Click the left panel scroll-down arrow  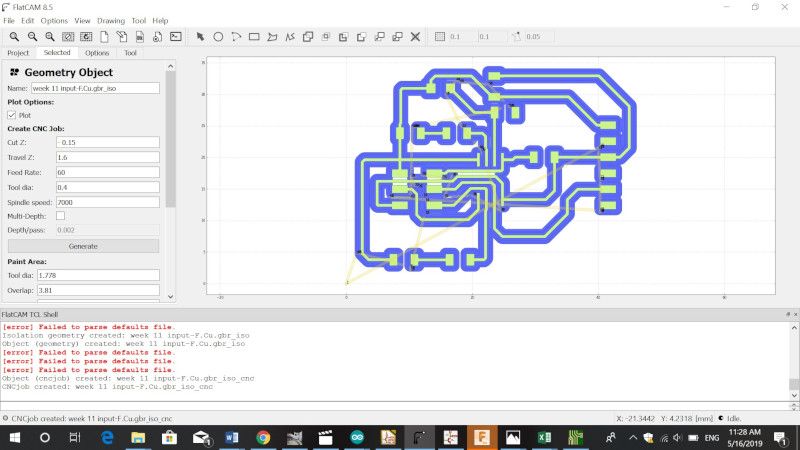coord(170,296)
